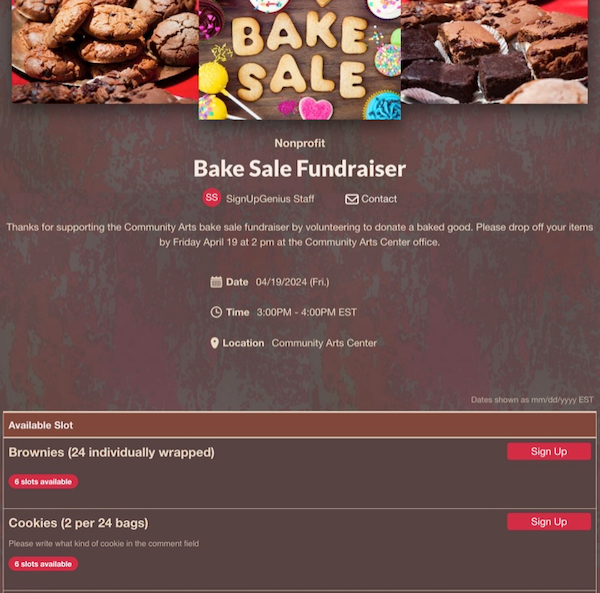Click the brownies photo thumbnail
600x593 pixels.
[494, 52]
